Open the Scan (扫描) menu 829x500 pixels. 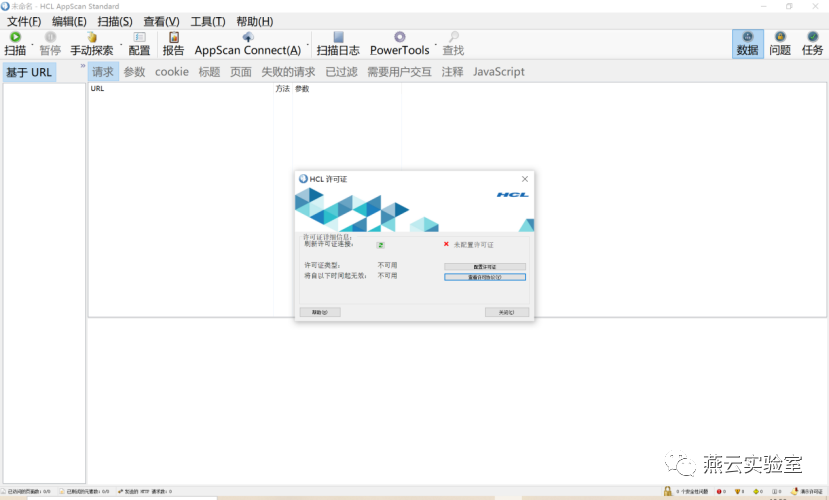tap(115, 22)
